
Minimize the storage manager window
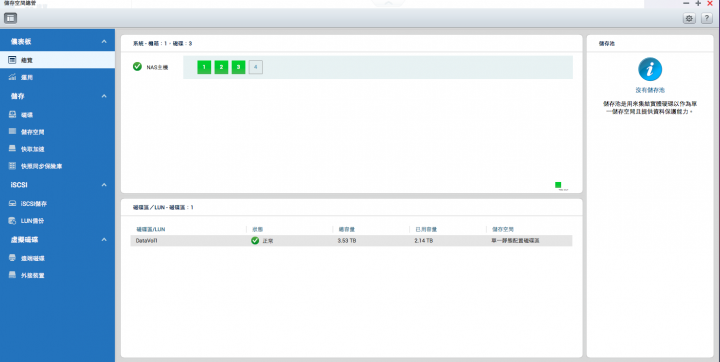pos(686,3)
